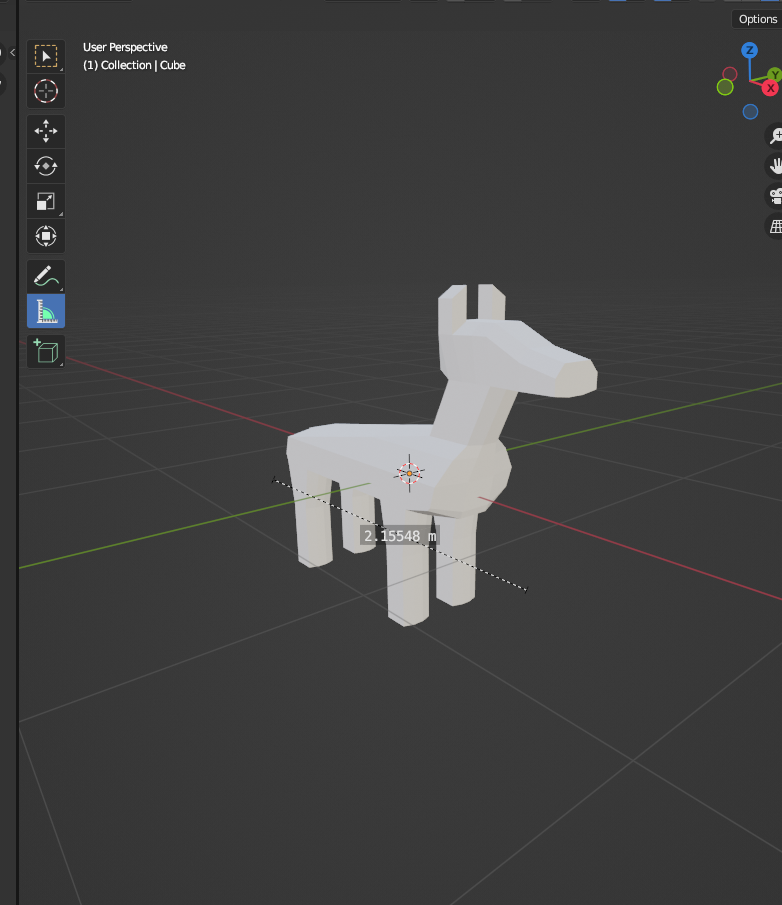This screenshot has height=905, width=782.
Task: Select the combined Transform tool
Action: coord(46,236)
